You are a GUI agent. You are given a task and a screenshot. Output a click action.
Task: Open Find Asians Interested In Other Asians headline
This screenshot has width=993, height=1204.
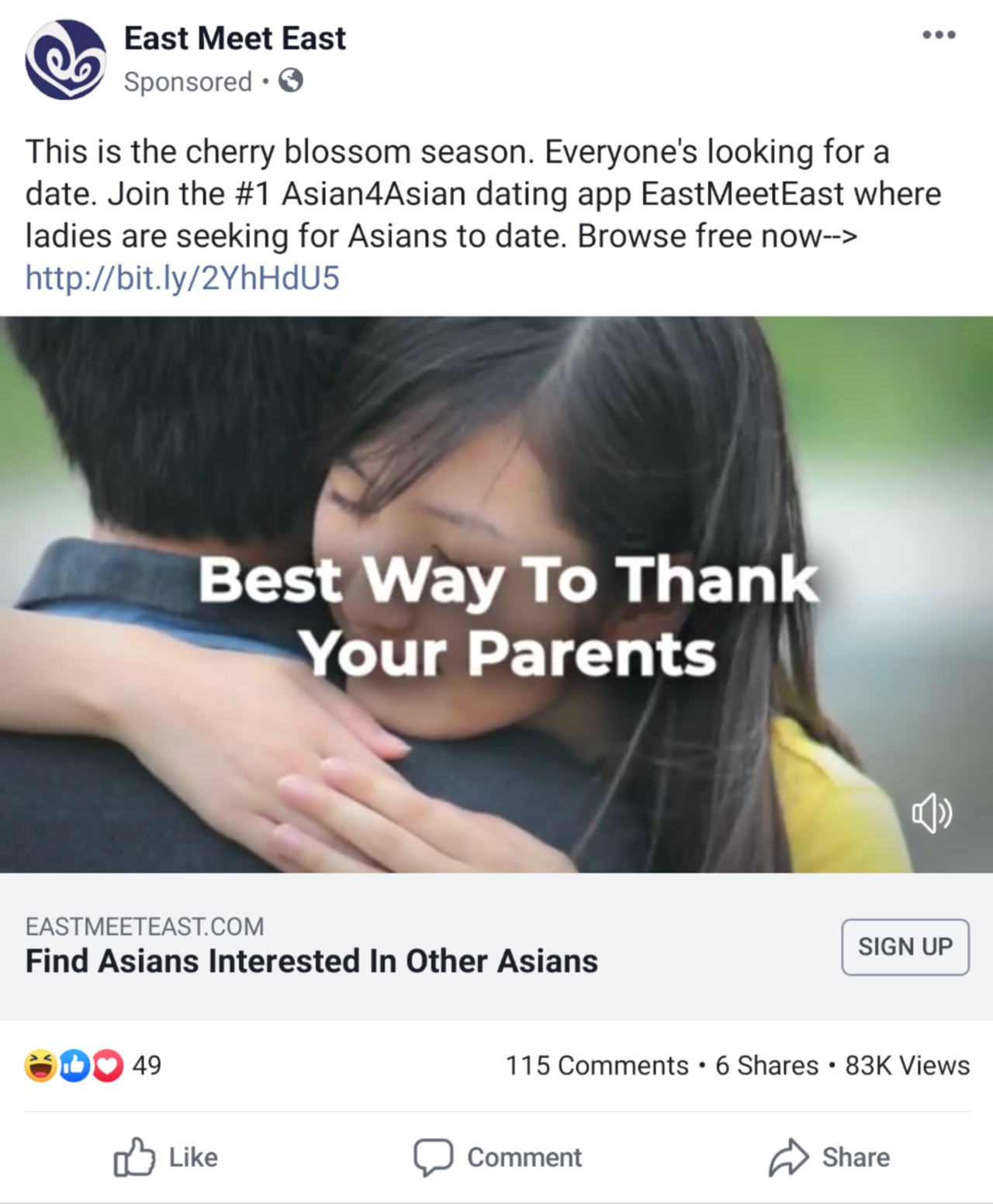pyautogui.click(x=312, y=961)
